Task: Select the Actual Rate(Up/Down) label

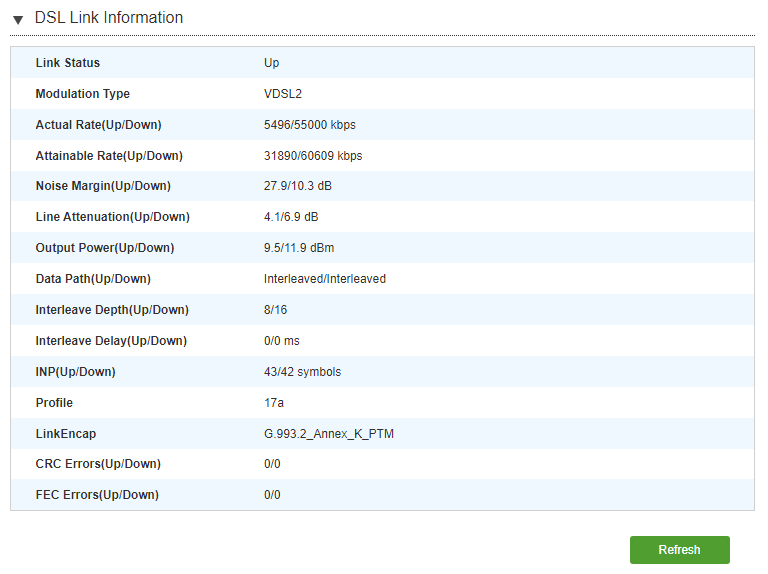Action: 98,125
